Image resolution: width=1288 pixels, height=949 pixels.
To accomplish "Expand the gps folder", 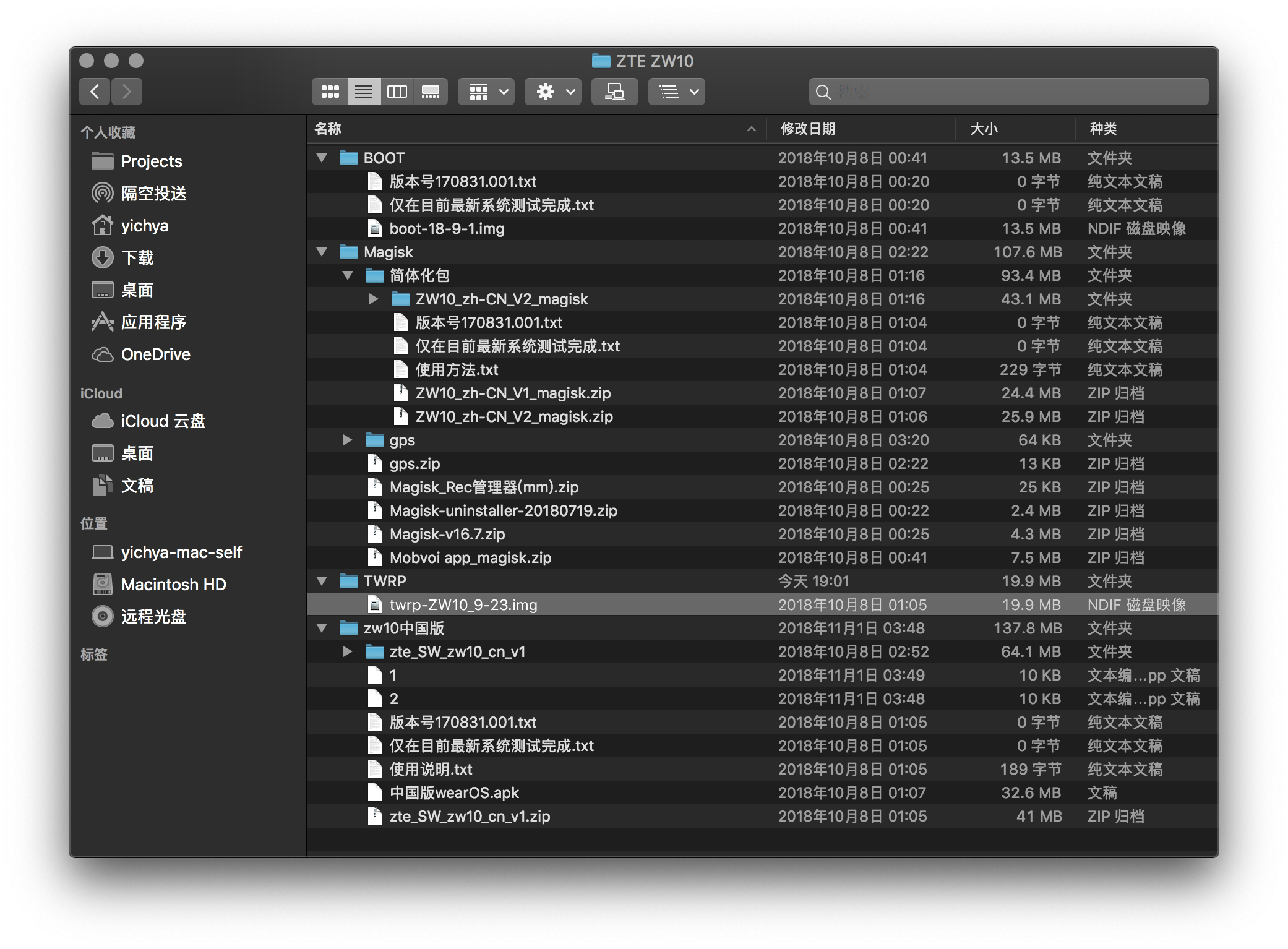I will click(x=348, y=440).
